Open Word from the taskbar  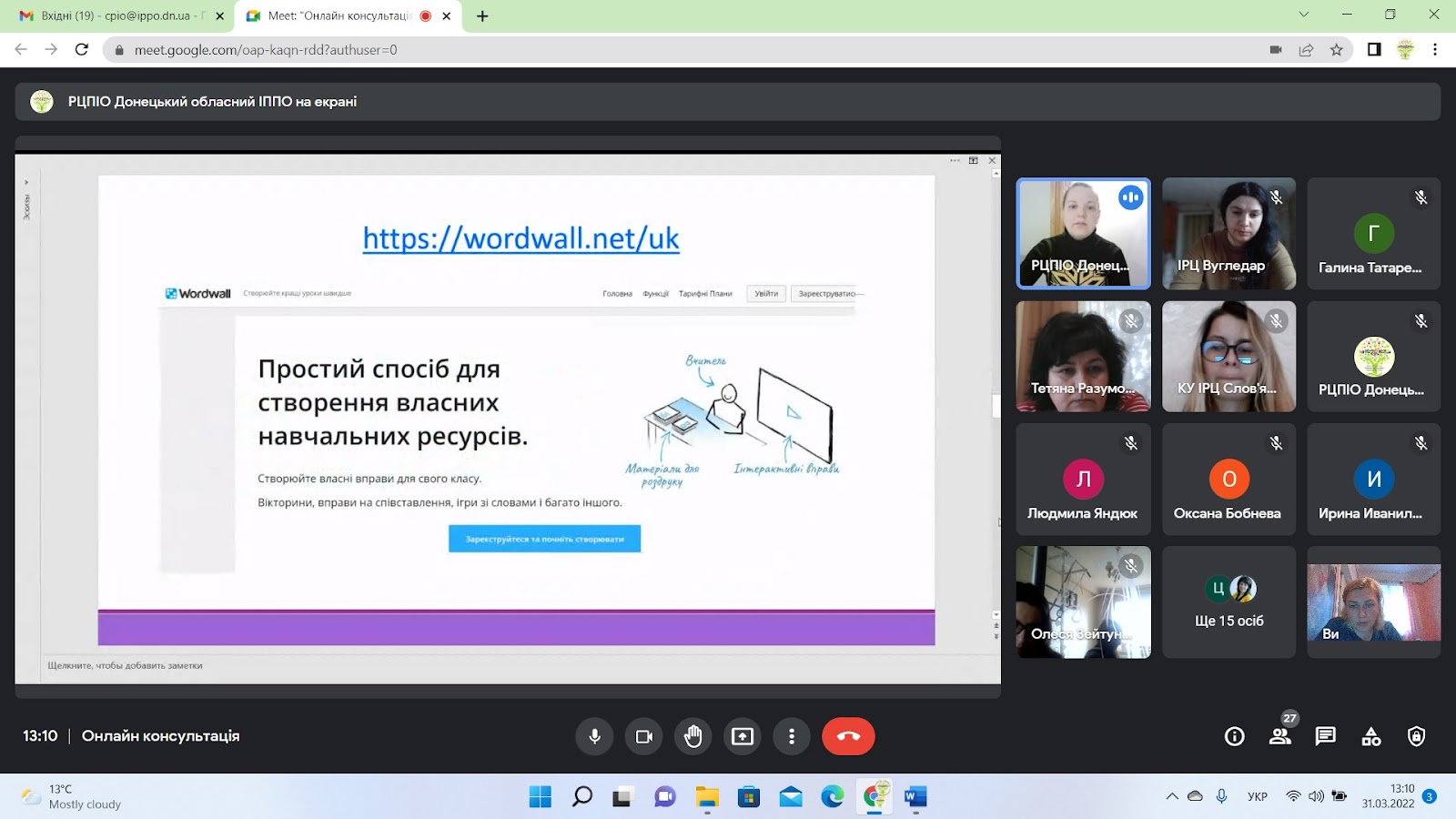point(915,797)
